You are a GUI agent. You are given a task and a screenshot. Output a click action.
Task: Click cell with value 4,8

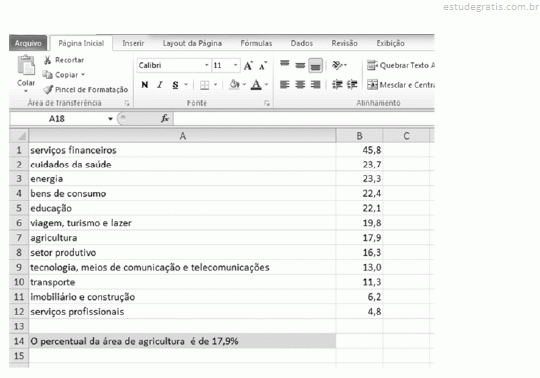click(359, 312)
